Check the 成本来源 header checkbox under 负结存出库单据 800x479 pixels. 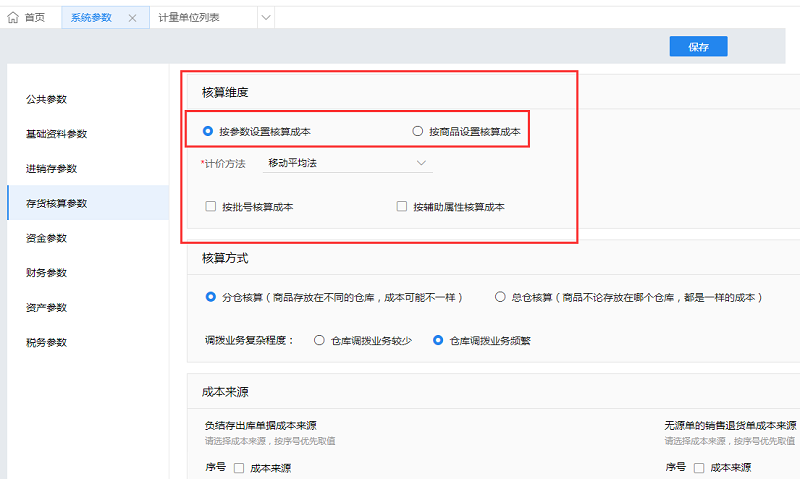[239, 468]
